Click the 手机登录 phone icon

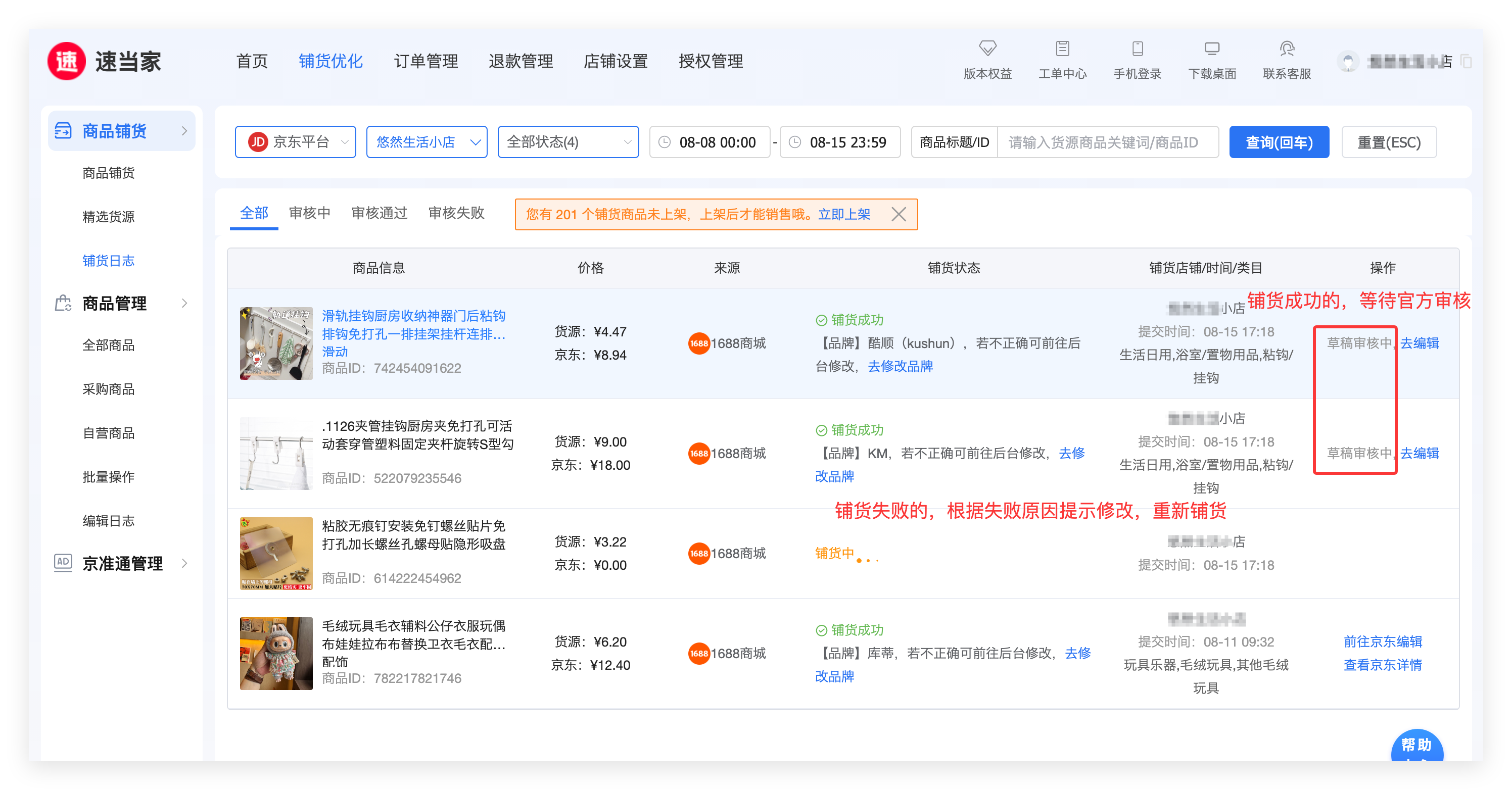click(x=1137, y=48)
